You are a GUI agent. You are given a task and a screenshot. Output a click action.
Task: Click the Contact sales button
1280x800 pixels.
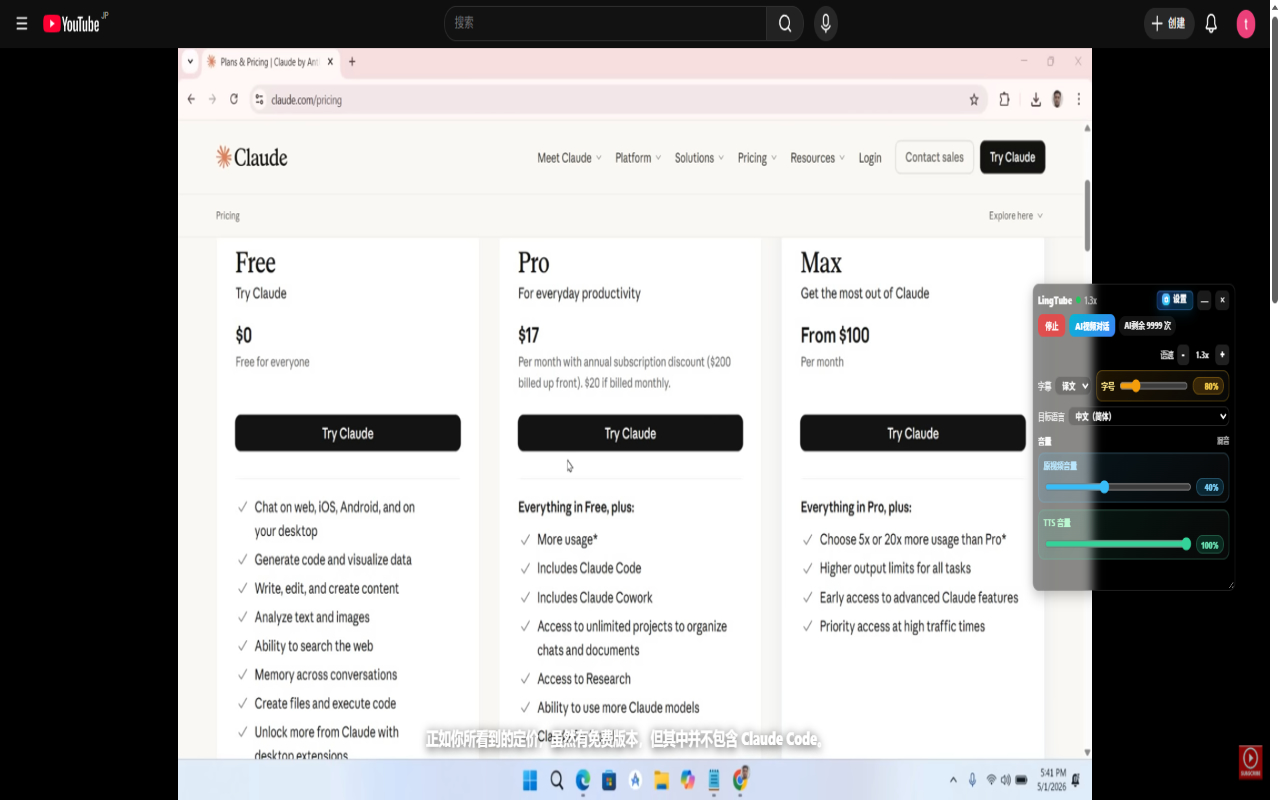pyautogui.click(x=934, y=157)
